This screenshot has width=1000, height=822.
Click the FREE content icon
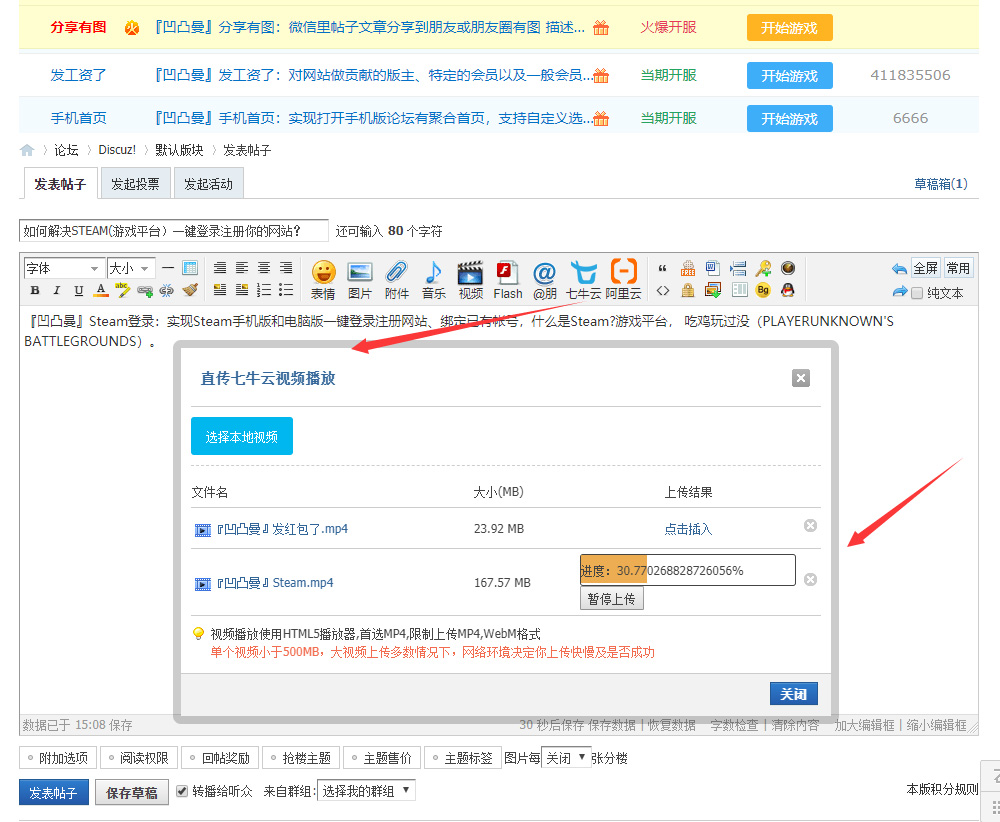tap(688, 268)
